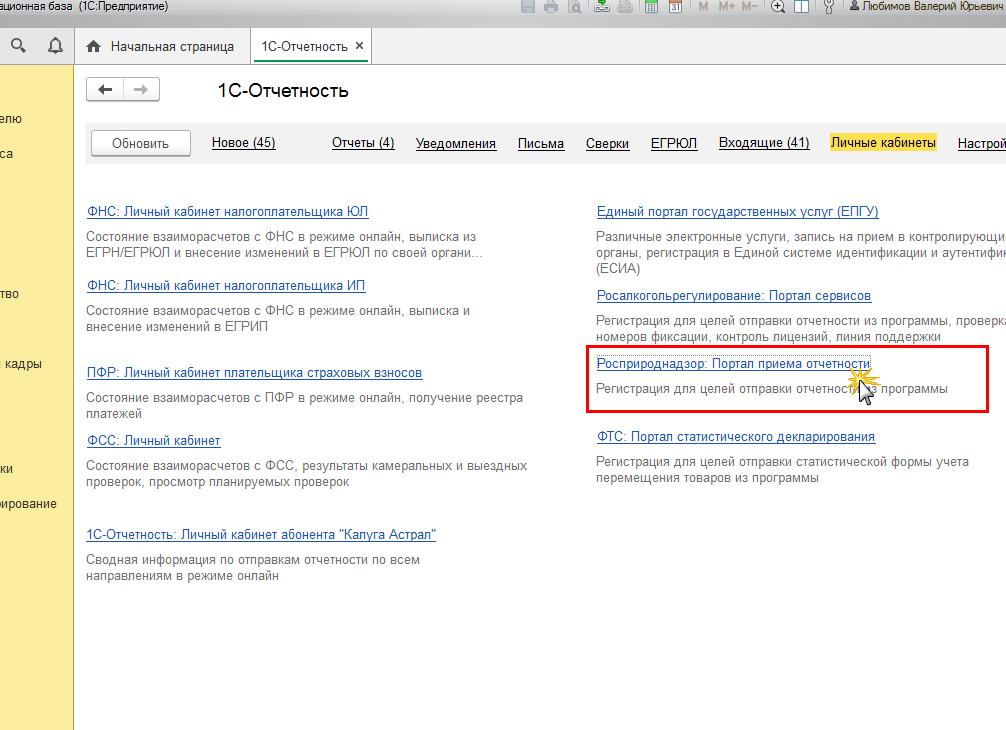
Task: Open Росприроднадзор: Портал приема отчетности link
Action: pyautogui.click(x=733, y=364)
